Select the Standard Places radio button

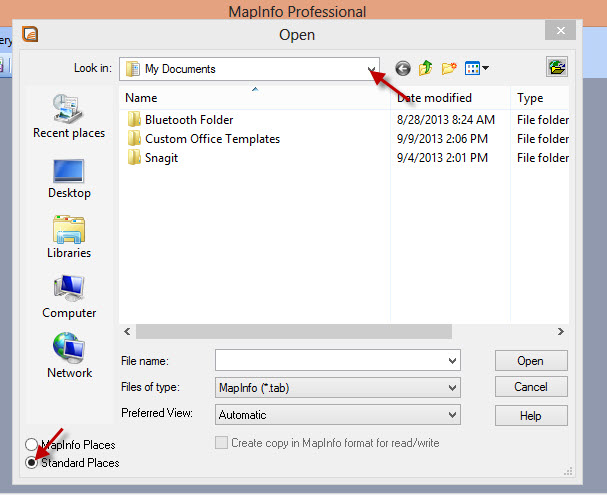click(x=31, y=462)
